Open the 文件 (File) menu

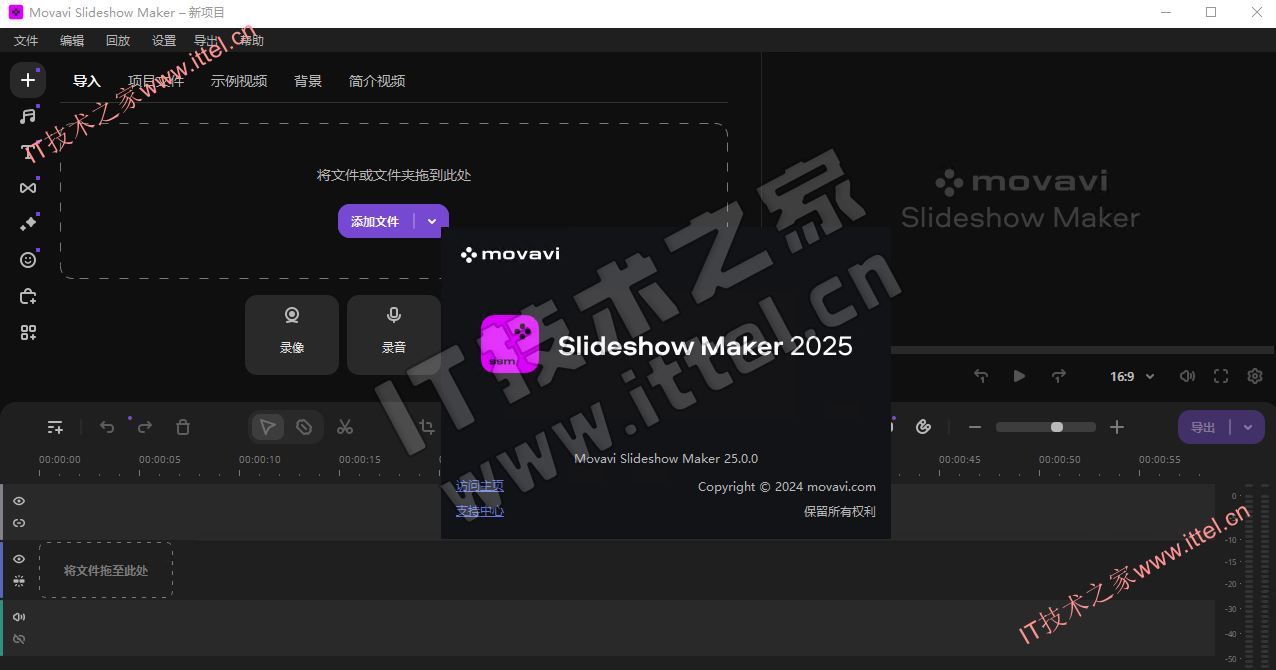pos(26,41)
